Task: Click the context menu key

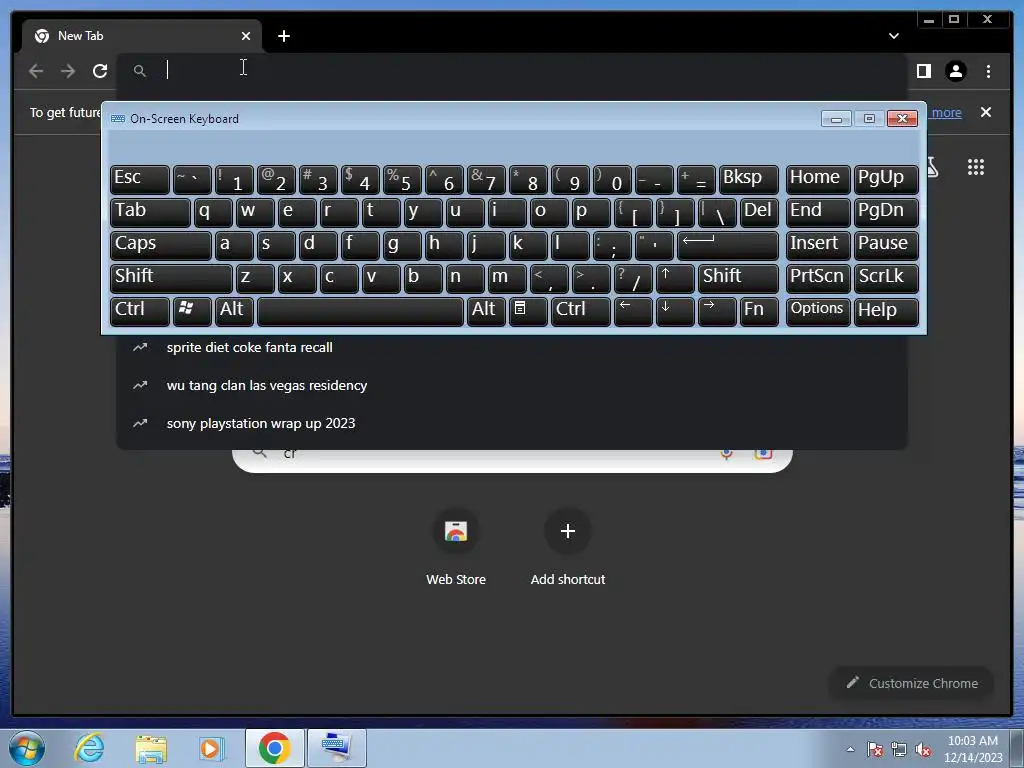Action: pos(528,312)
